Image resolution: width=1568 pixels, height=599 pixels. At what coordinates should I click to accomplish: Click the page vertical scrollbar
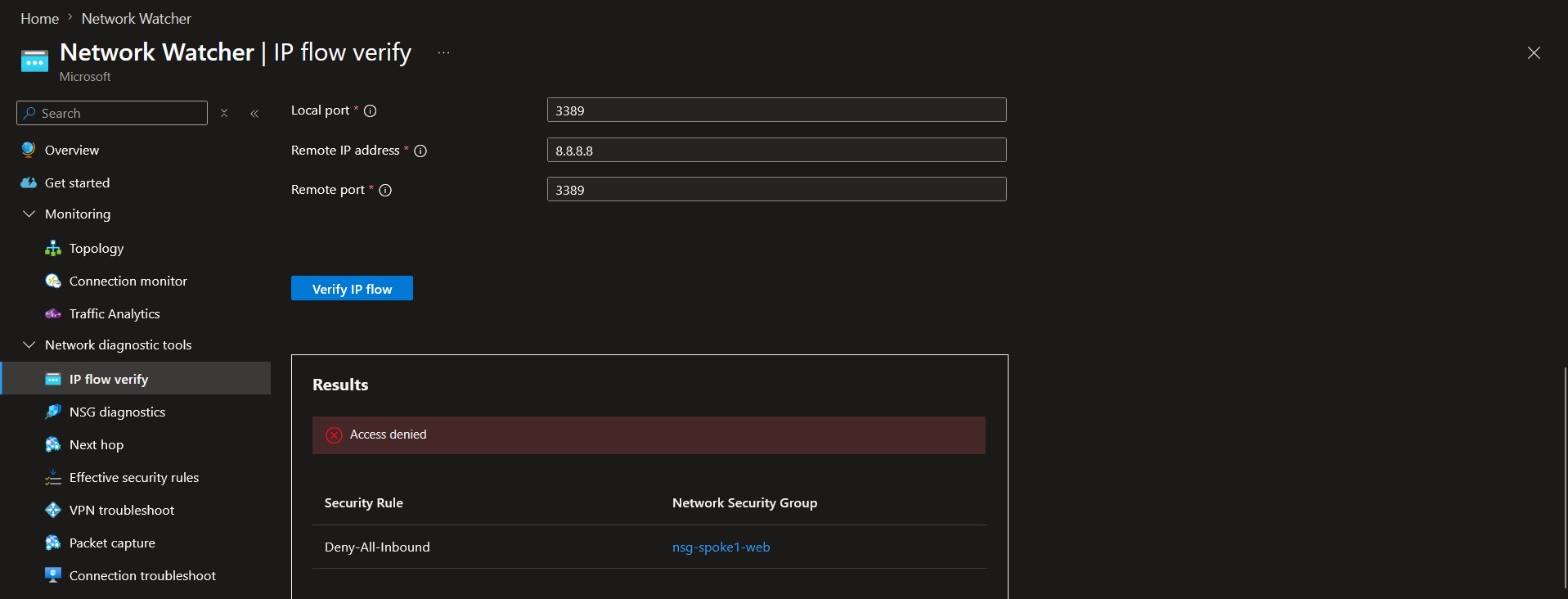click(x=1564, y=478)
